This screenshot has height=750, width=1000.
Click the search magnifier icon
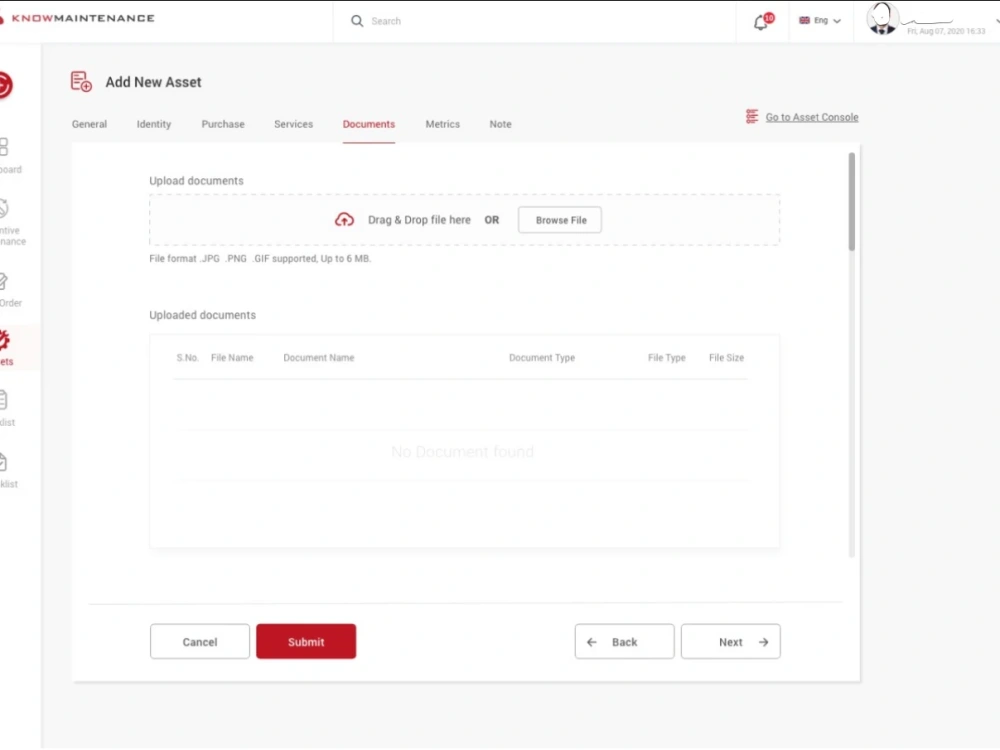pos(357,21)
